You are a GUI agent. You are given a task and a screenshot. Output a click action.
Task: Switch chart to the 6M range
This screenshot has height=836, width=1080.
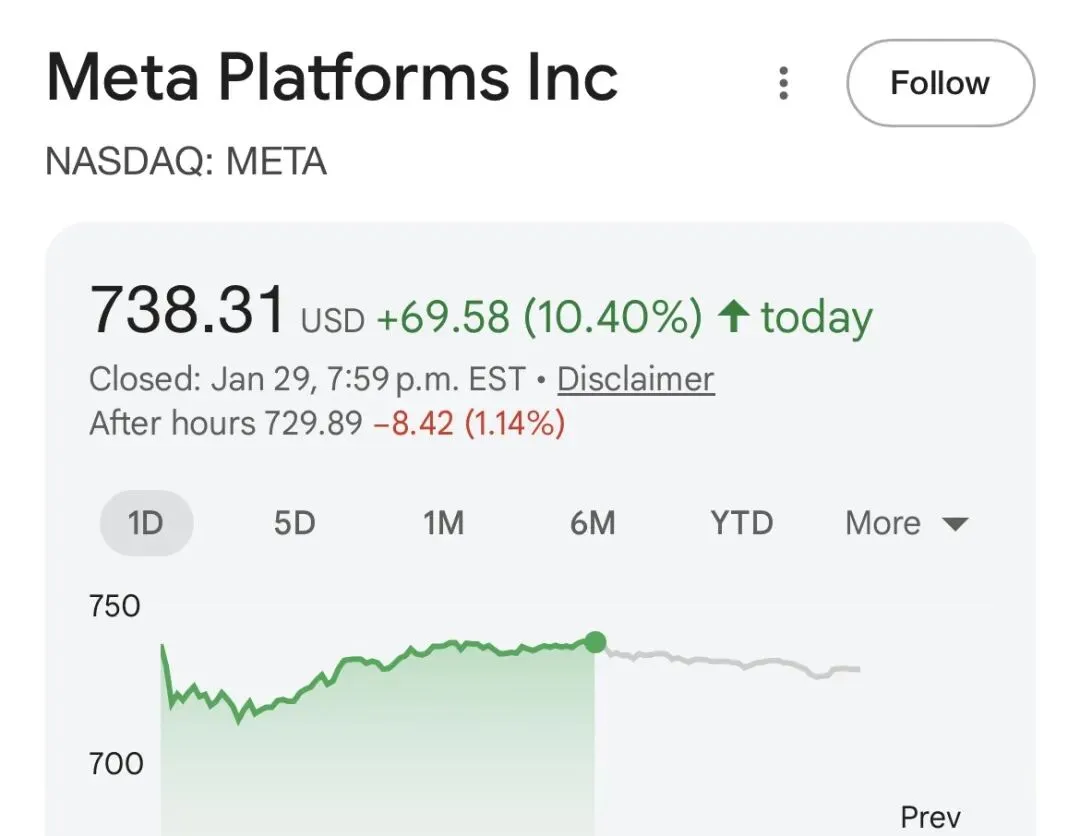592,523
